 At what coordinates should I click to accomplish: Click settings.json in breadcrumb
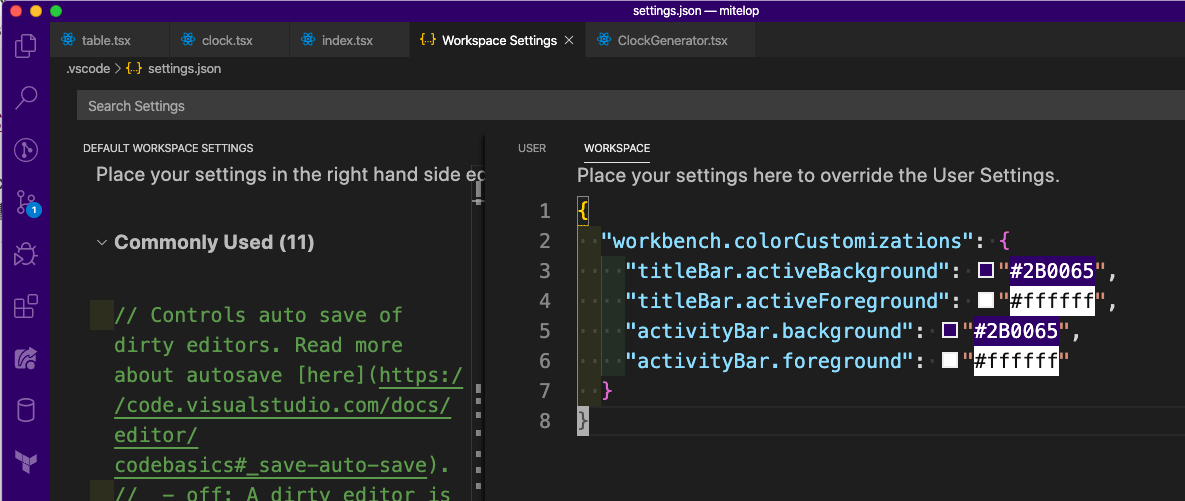pyautogui.click(x=184, y=69)
